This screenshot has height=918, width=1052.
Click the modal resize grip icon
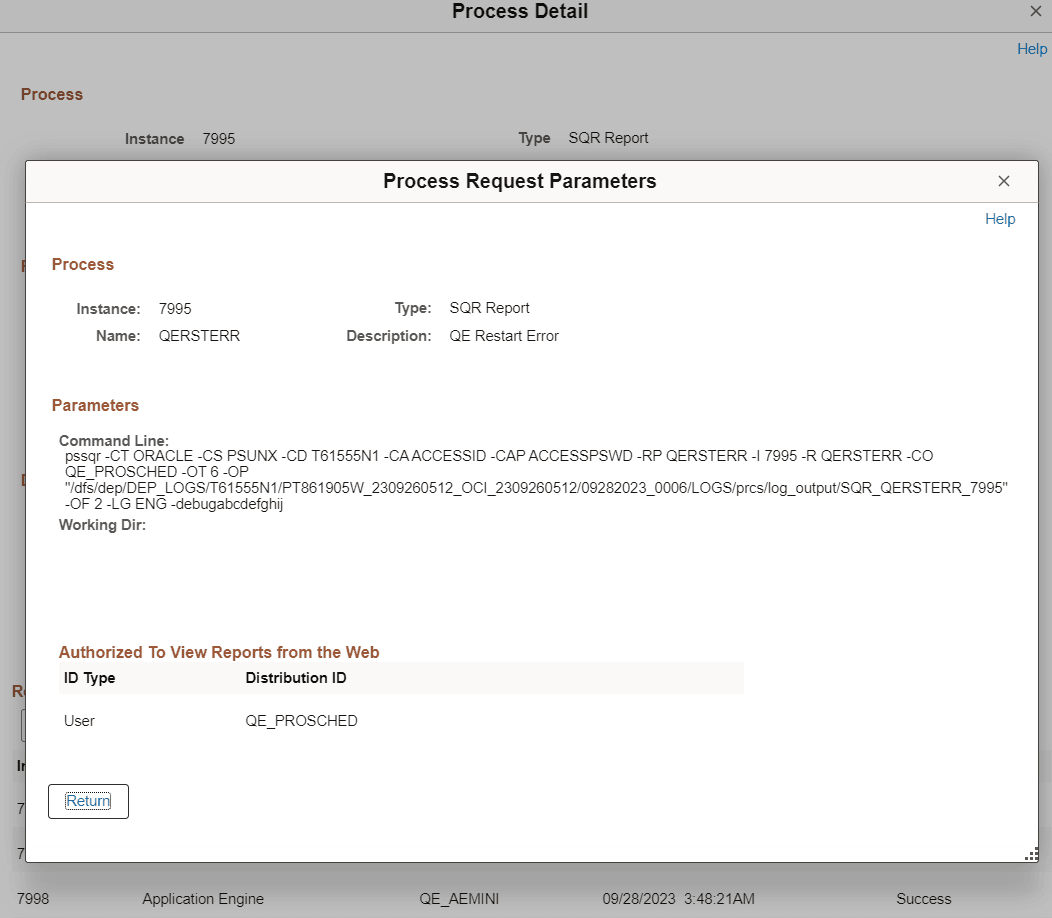pos(1031,854)
